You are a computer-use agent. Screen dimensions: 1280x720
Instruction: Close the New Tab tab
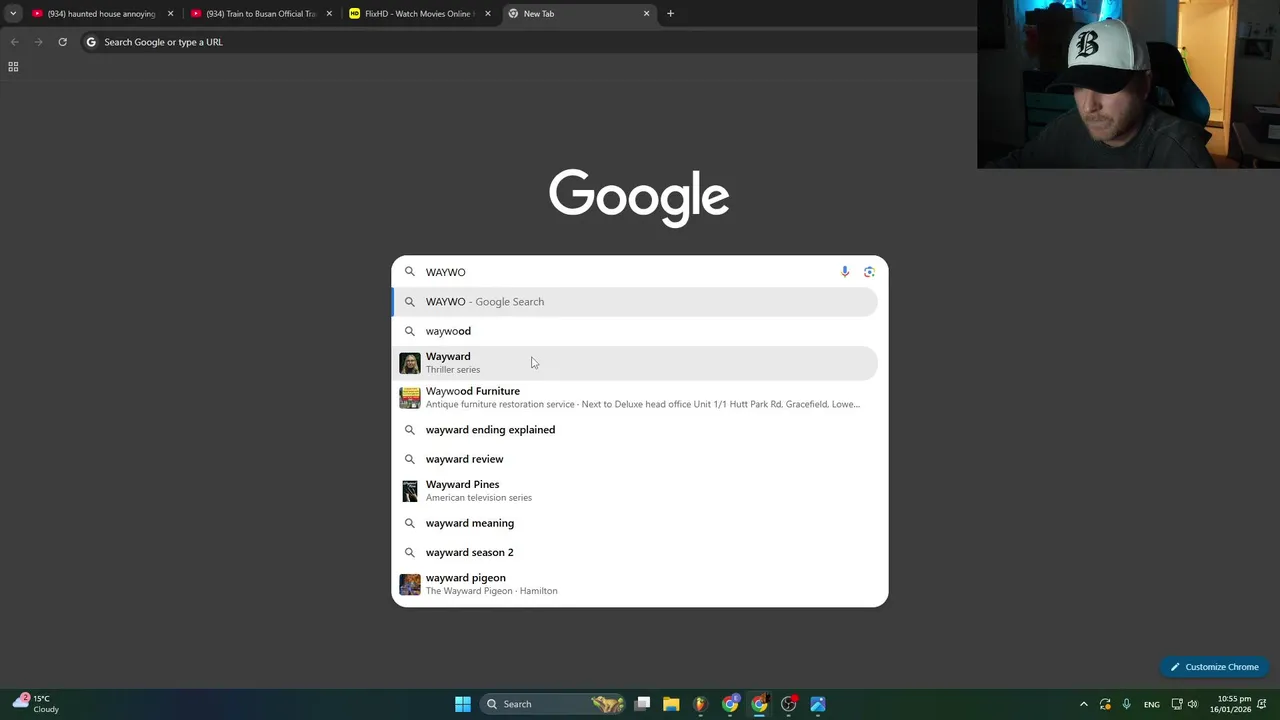point(646,14)
